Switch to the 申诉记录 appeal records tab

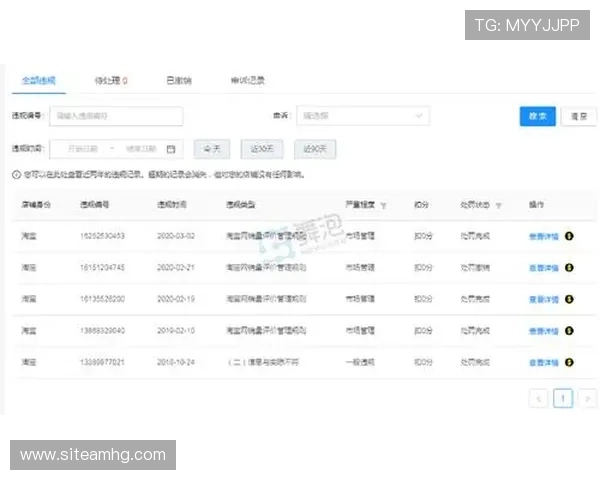(x=248, y=80)
